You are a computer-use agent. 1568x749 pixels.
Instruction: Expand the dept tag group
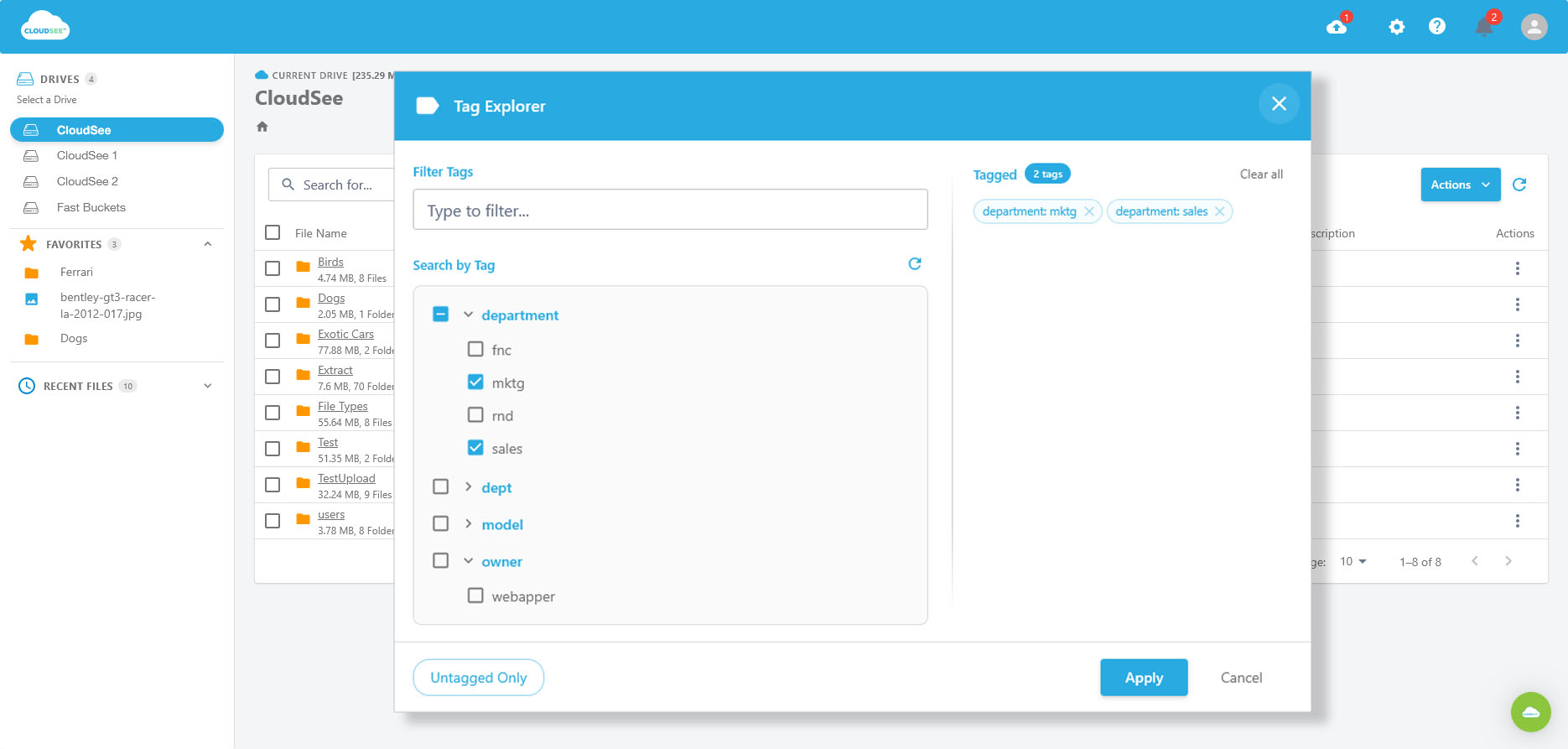(x=468, y=487)
